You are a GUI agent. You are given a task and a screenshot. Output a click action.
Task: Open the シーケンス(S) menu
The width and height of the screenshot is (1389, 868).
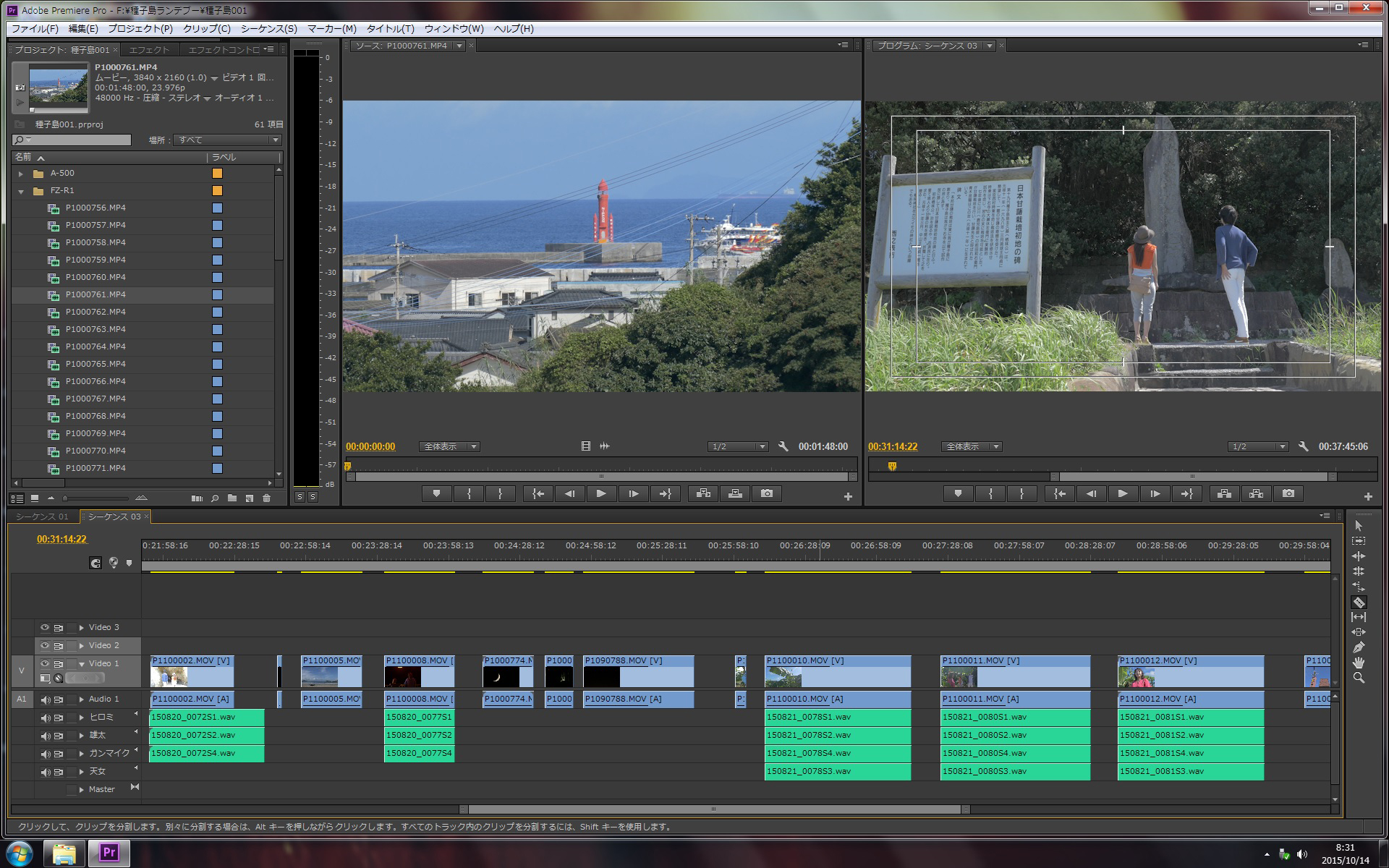point(268,29)
